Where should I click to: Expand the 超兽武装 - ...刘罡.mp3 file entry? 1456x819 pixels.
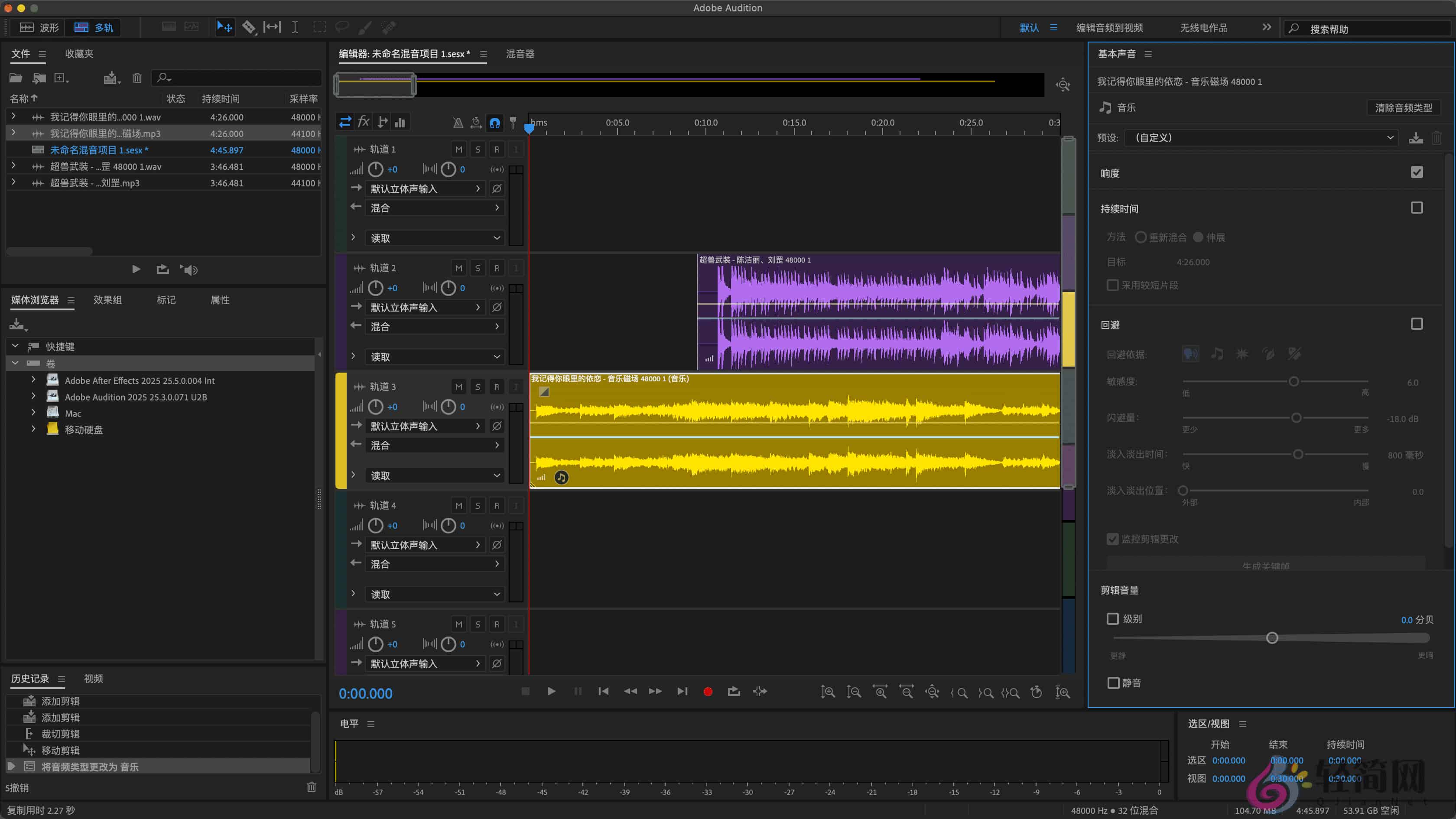pos(13,182)
